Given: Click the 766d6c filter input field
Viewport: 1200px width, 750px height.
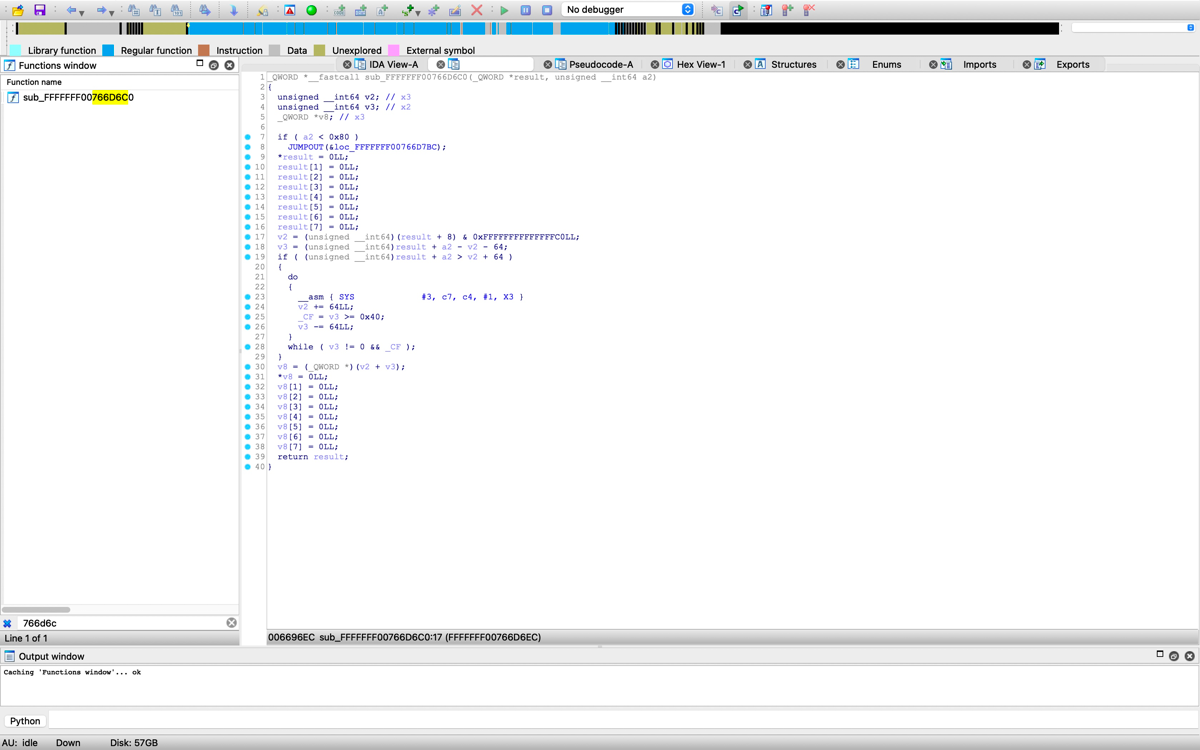Looking at the screenshot, I should [x=120, y=623].
